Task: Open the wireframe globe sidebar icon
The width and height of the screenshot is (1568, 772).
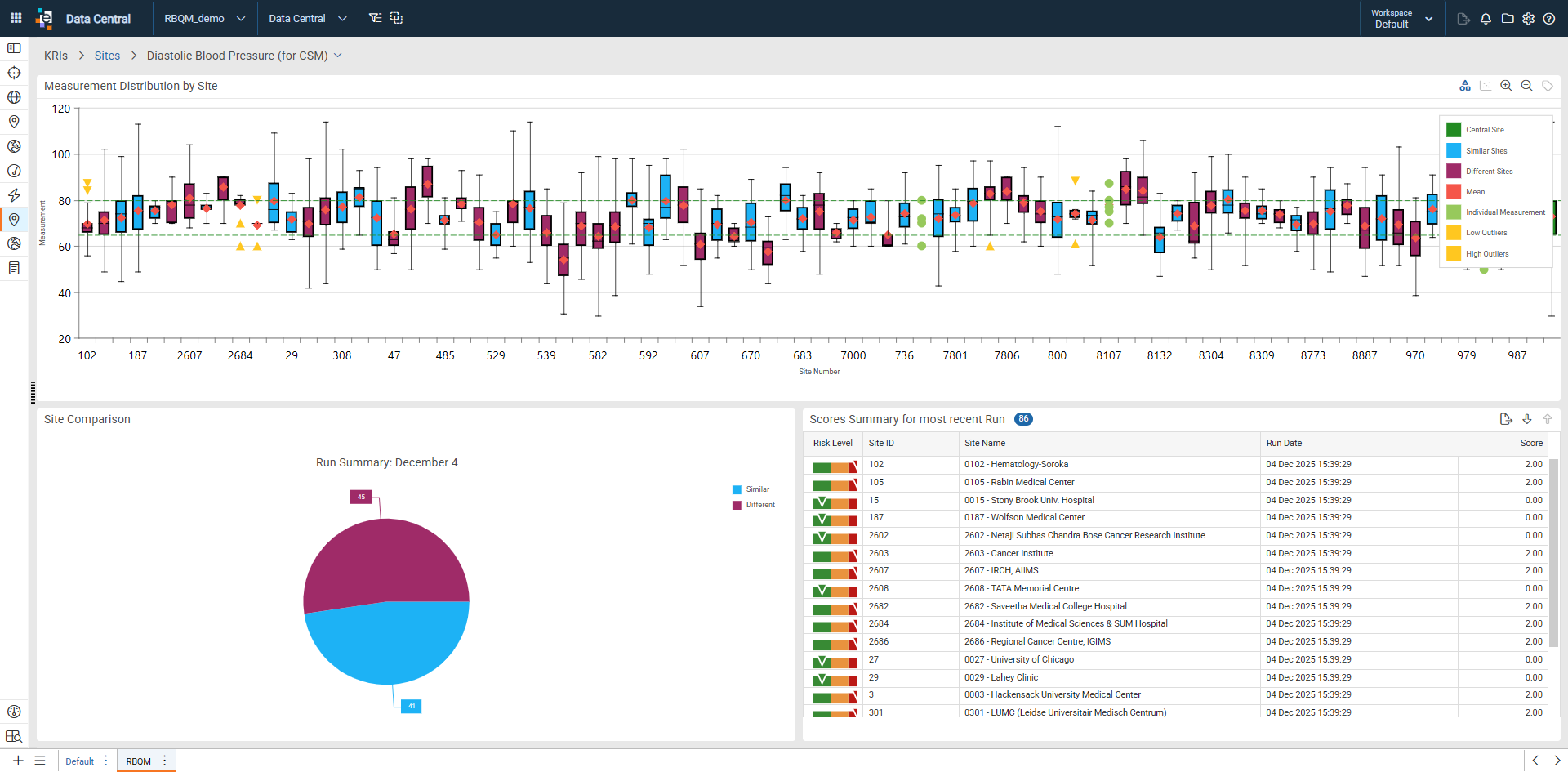Action: point(14,97)
